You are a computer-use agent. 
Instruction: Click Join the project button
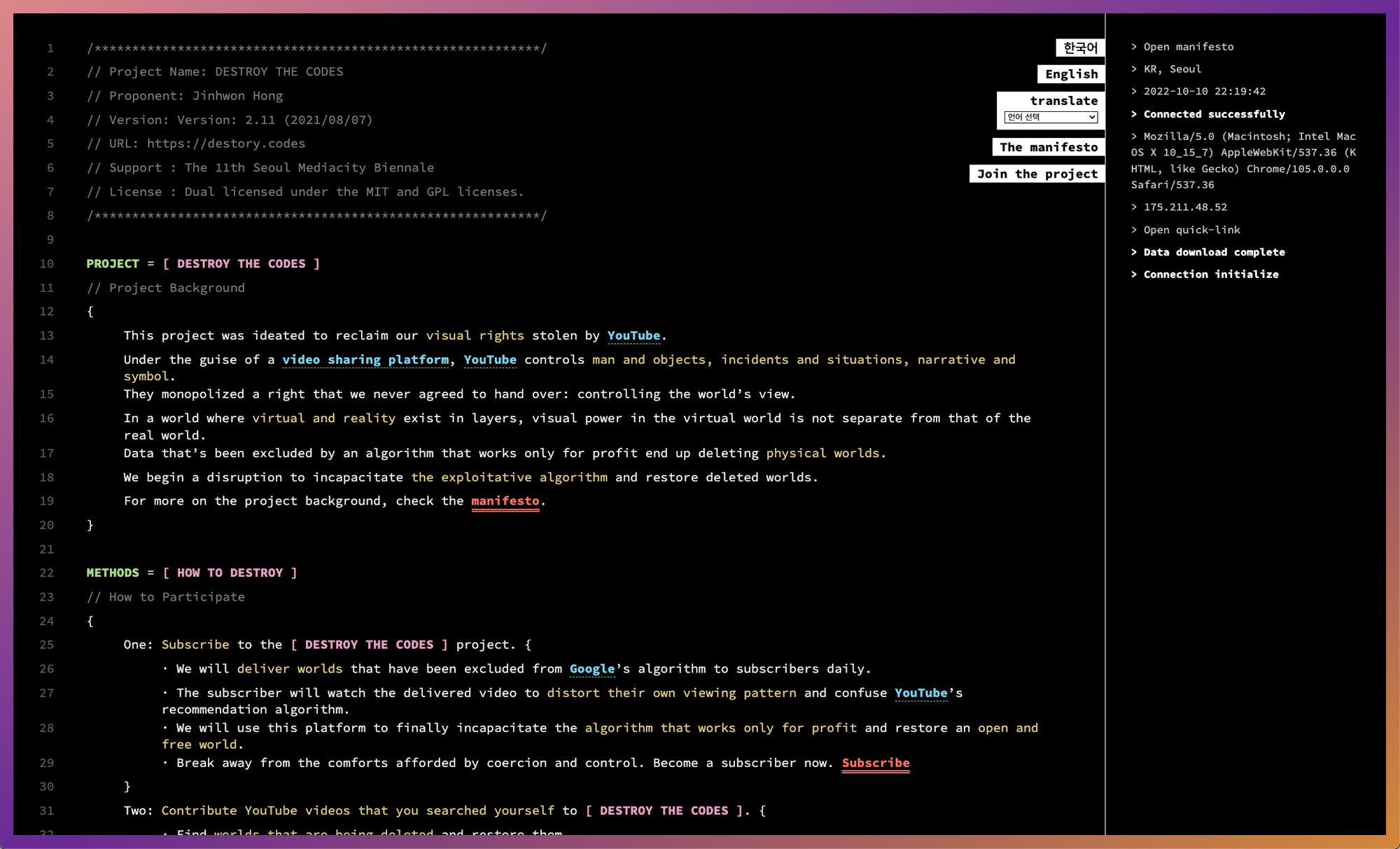[x=1037, y=174]
